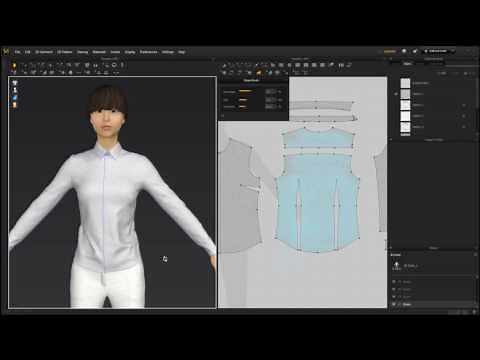Click the eye icon beside second fabric
The width and height of the screenshot is (480, 360).
click(x=396, y=94)
